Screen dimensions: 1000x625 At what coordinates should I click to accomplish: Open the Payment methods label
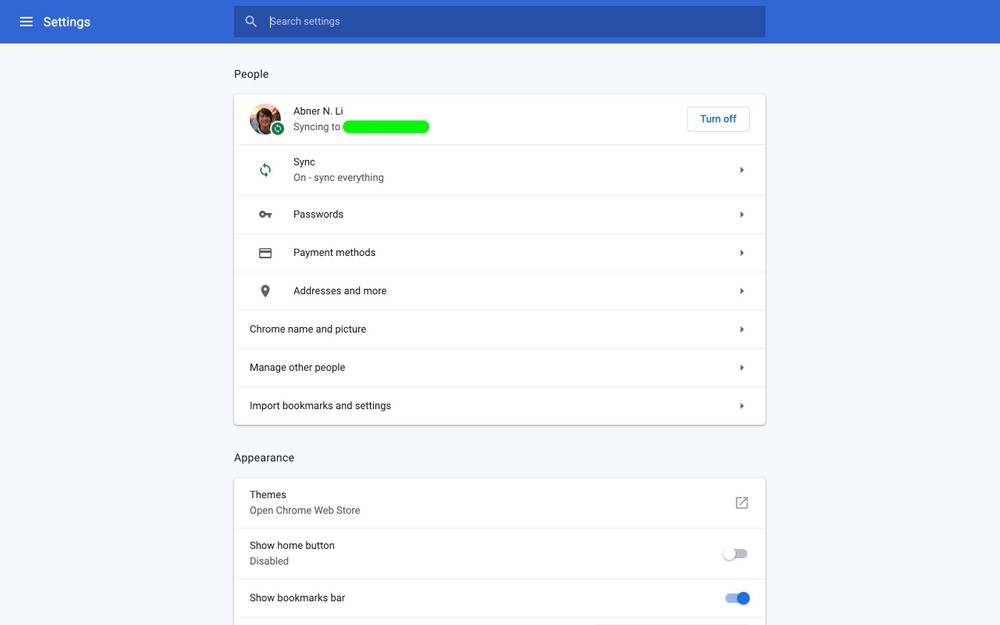pos(334,253)
